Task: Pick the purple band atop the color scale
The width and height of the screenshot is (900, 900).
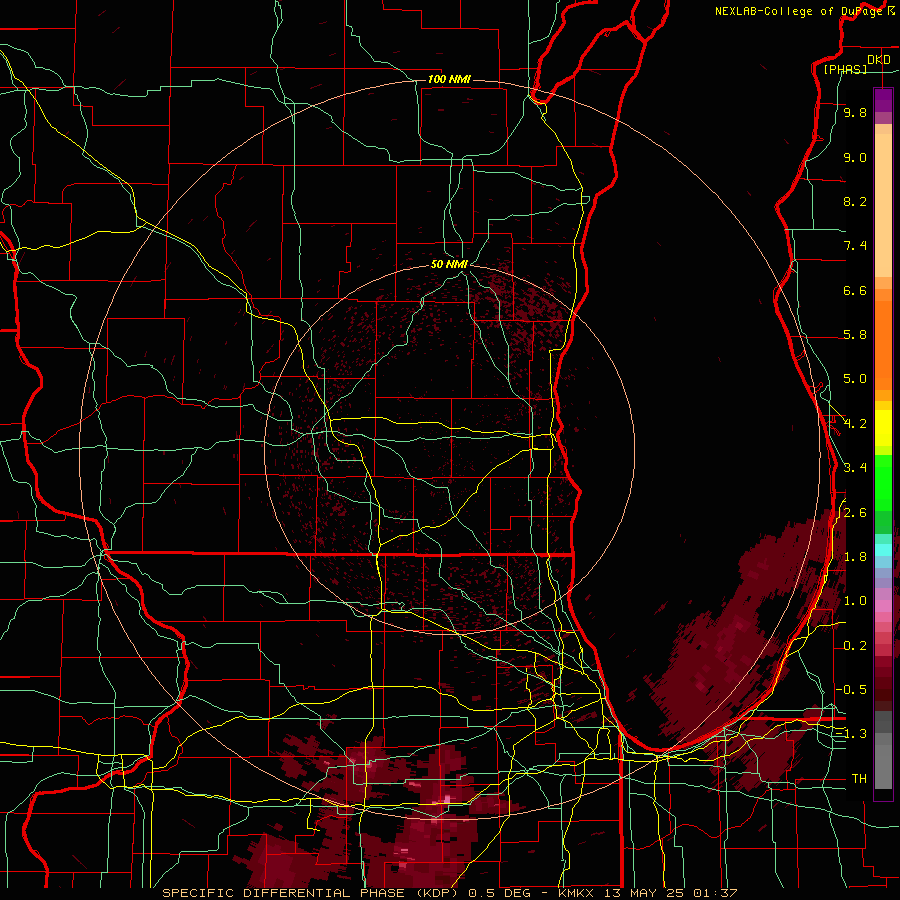Action: coord(883,100)
